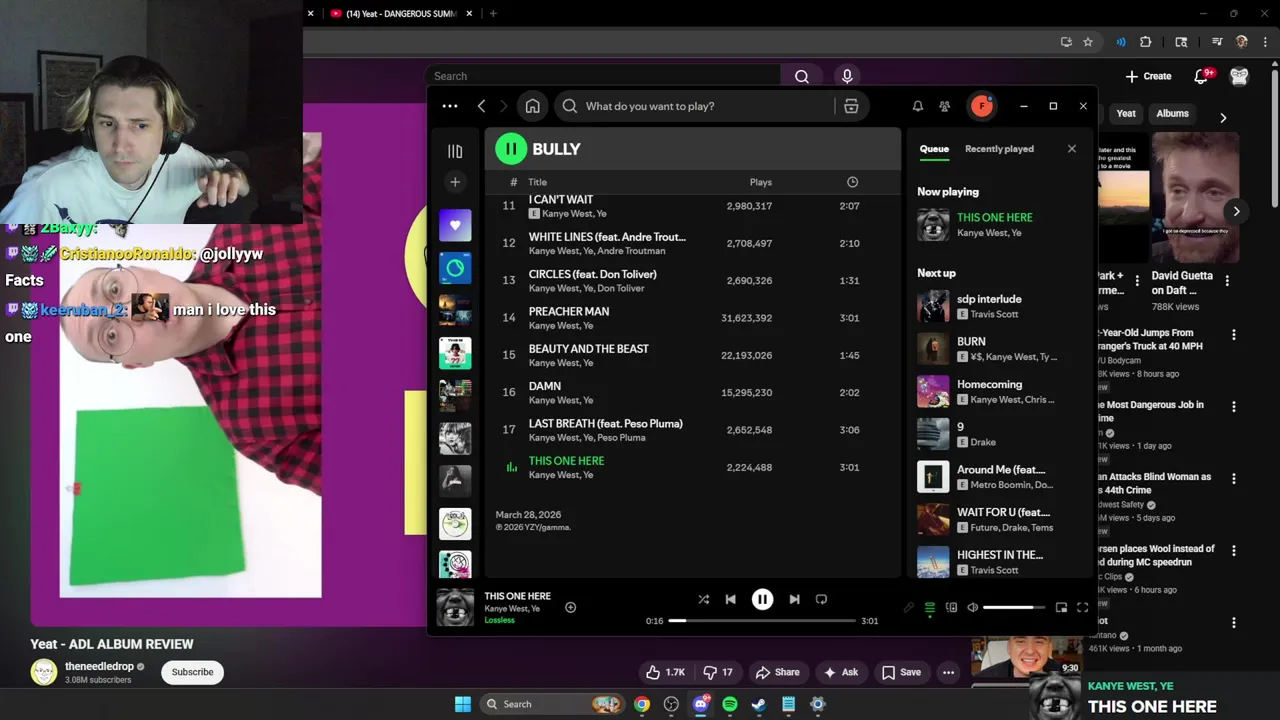Close the Queue panel

pos(1072,149)
